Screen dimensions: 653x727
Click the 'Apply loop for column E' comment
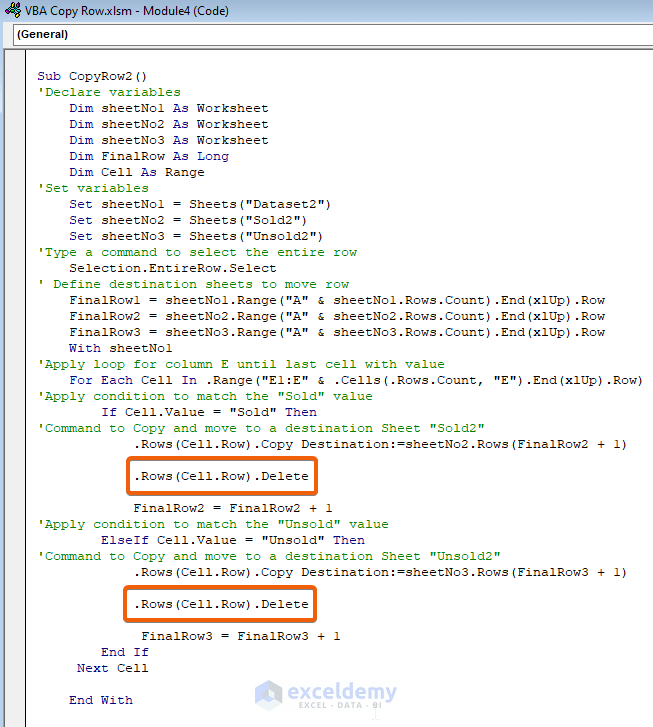pos(241,364)
